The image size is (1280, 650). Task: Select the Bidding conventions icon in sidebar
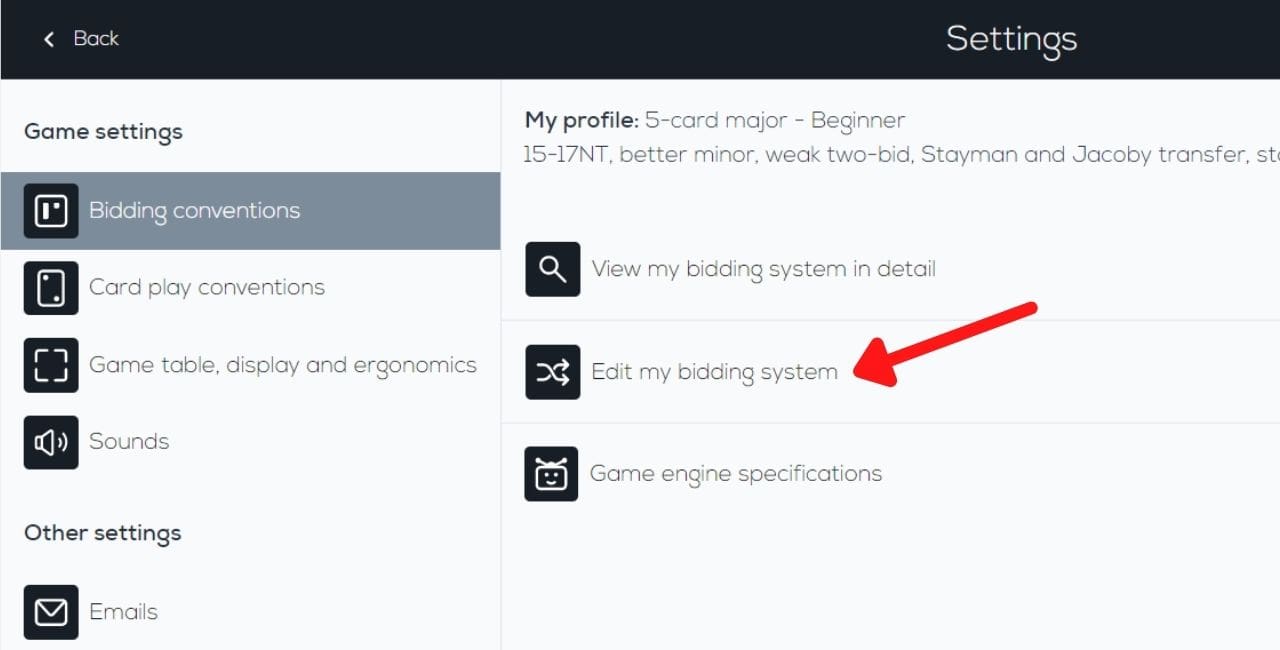(51, 211)
